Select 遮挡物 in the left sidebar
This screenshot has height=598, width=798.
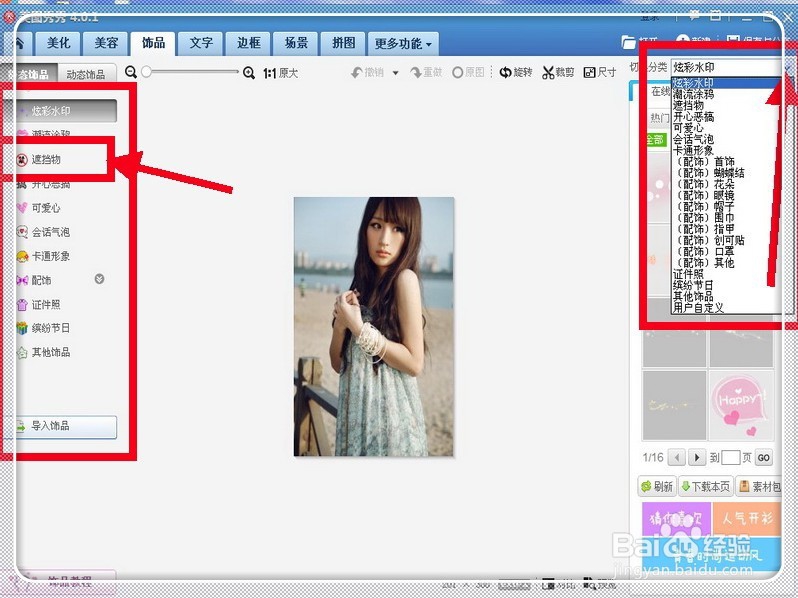pos(46,159)
